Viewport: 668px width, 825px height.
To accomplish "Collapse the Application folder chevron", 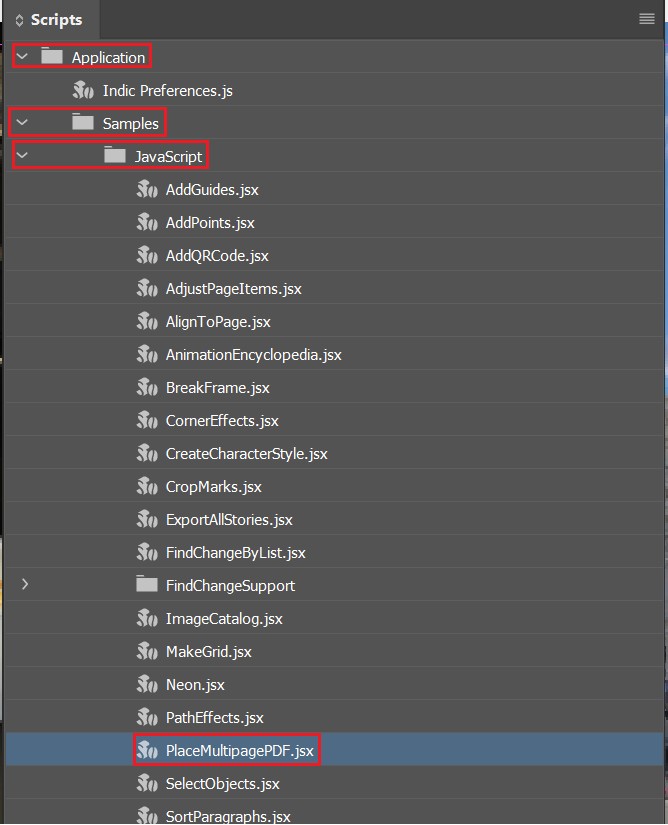I will (x=22, y=56).
